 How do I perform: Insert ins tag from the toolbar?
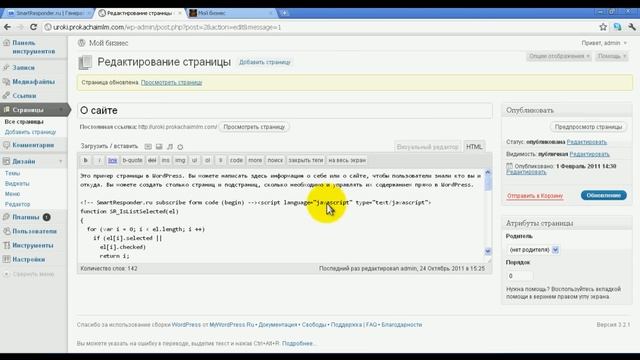(x=165, y=160)
